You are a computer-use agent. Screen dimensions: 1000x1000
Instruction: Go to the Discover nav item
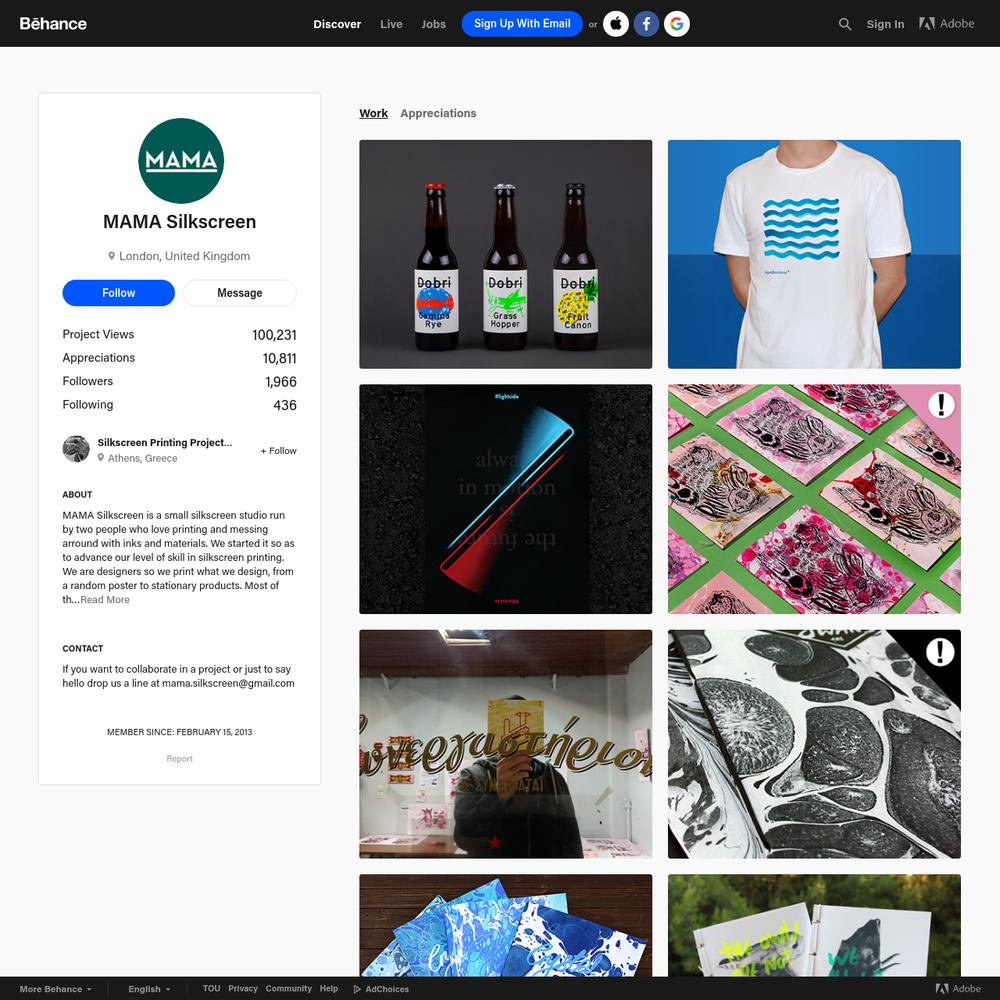tap(337, 24)
